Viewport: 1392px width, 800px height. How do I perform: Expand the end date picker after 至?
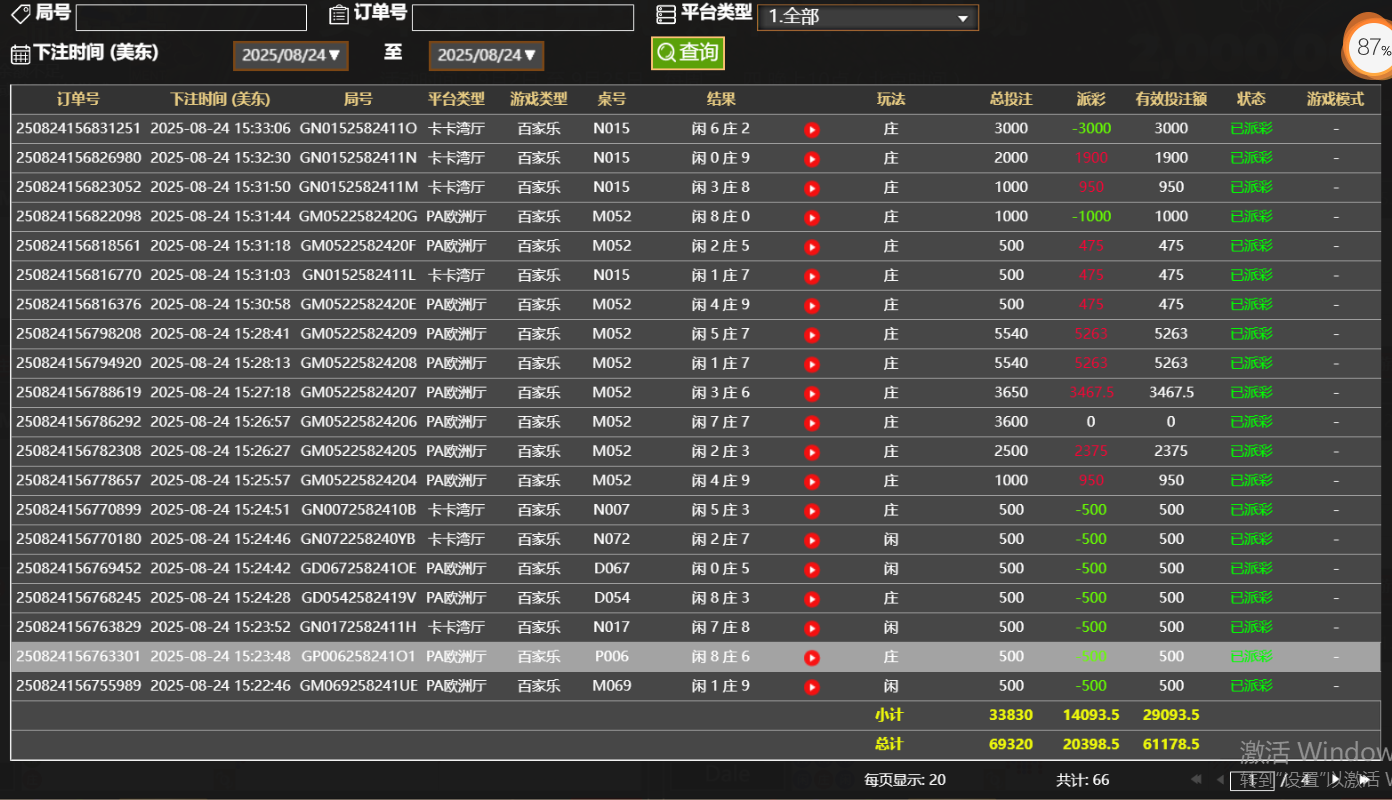tap(486, 56)
